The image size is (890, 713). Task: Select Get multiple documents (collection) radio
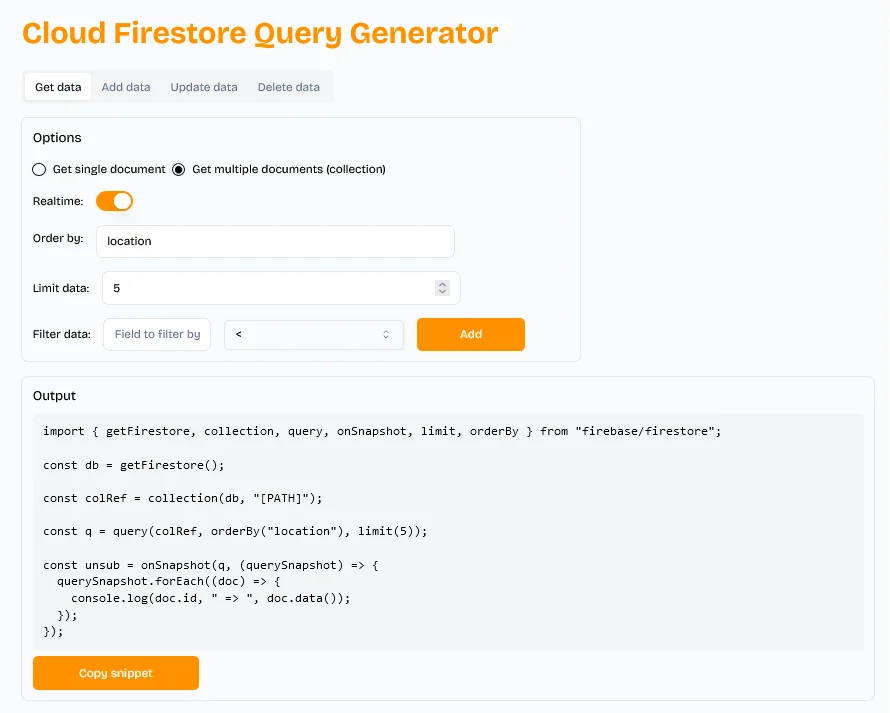(x=179, y=169)
